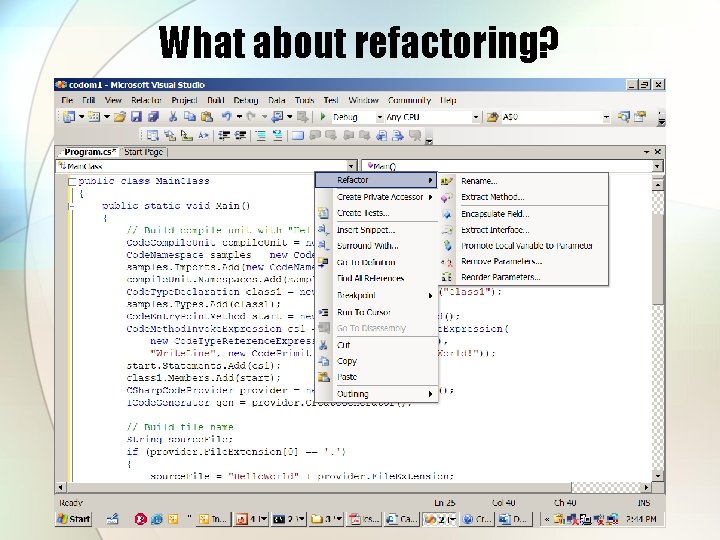Click the Redo toolbar icon
Screen dimensions: 720x540
(x=251, y=117)
